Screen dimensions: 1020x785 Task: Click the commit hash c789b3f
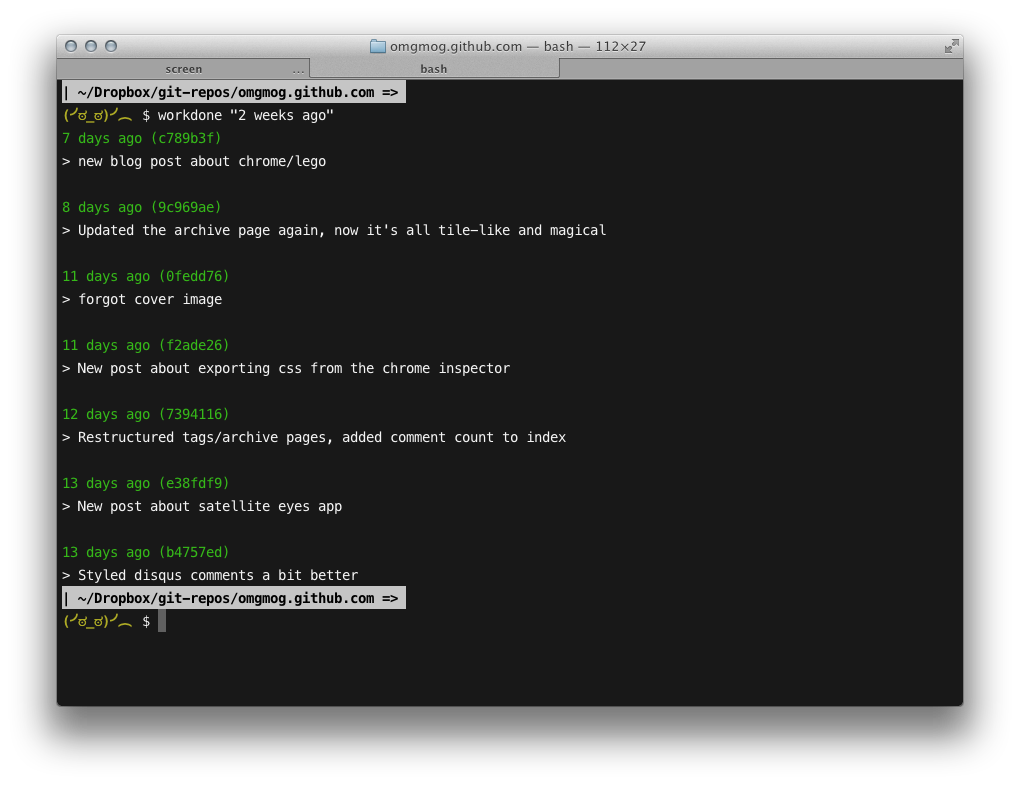click(186, 138)
